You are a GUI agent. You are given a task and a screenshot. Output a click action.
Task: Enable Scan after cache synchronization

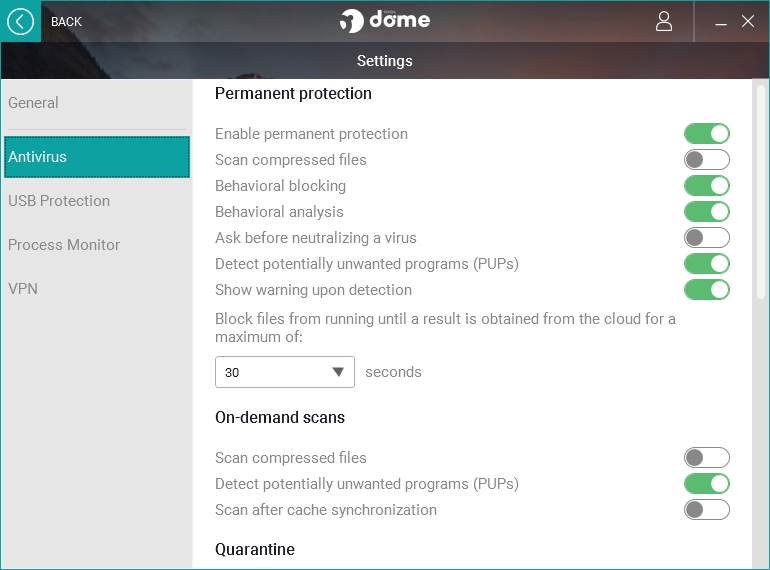click(x=706, y=510)
